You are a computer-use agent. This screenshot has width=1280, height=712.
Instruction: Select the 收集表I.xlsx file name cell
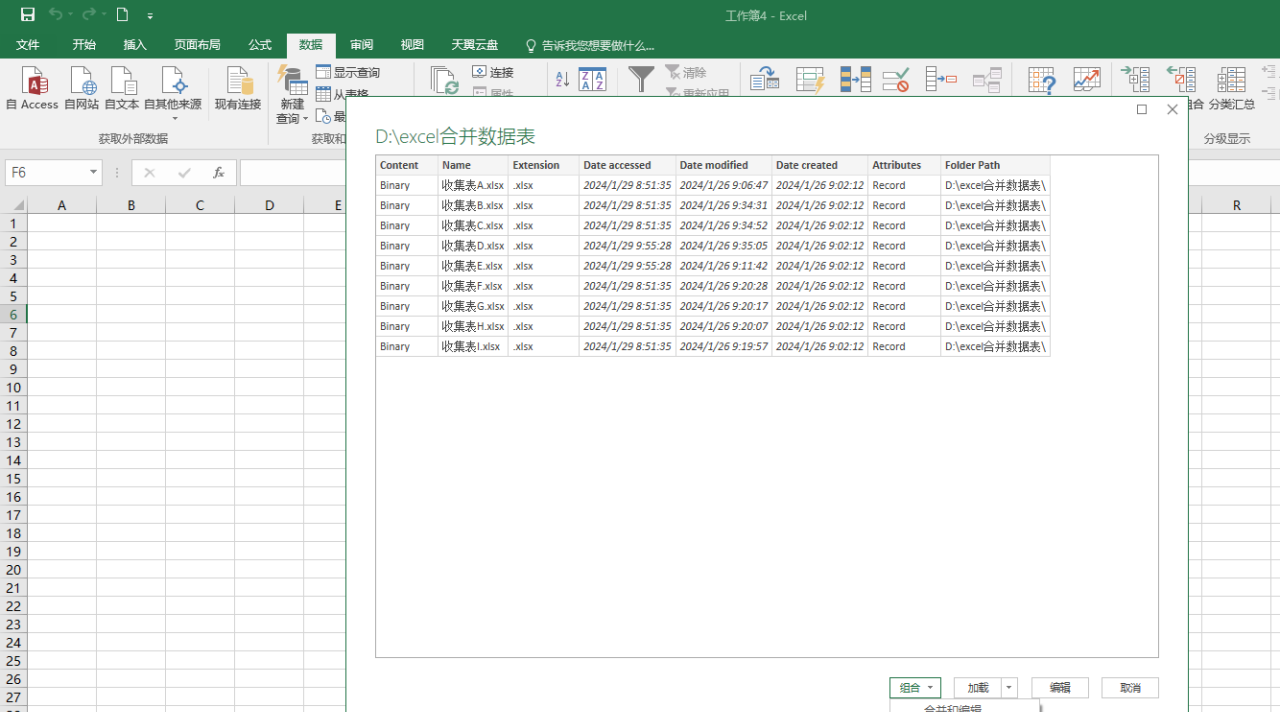(473, 346)
